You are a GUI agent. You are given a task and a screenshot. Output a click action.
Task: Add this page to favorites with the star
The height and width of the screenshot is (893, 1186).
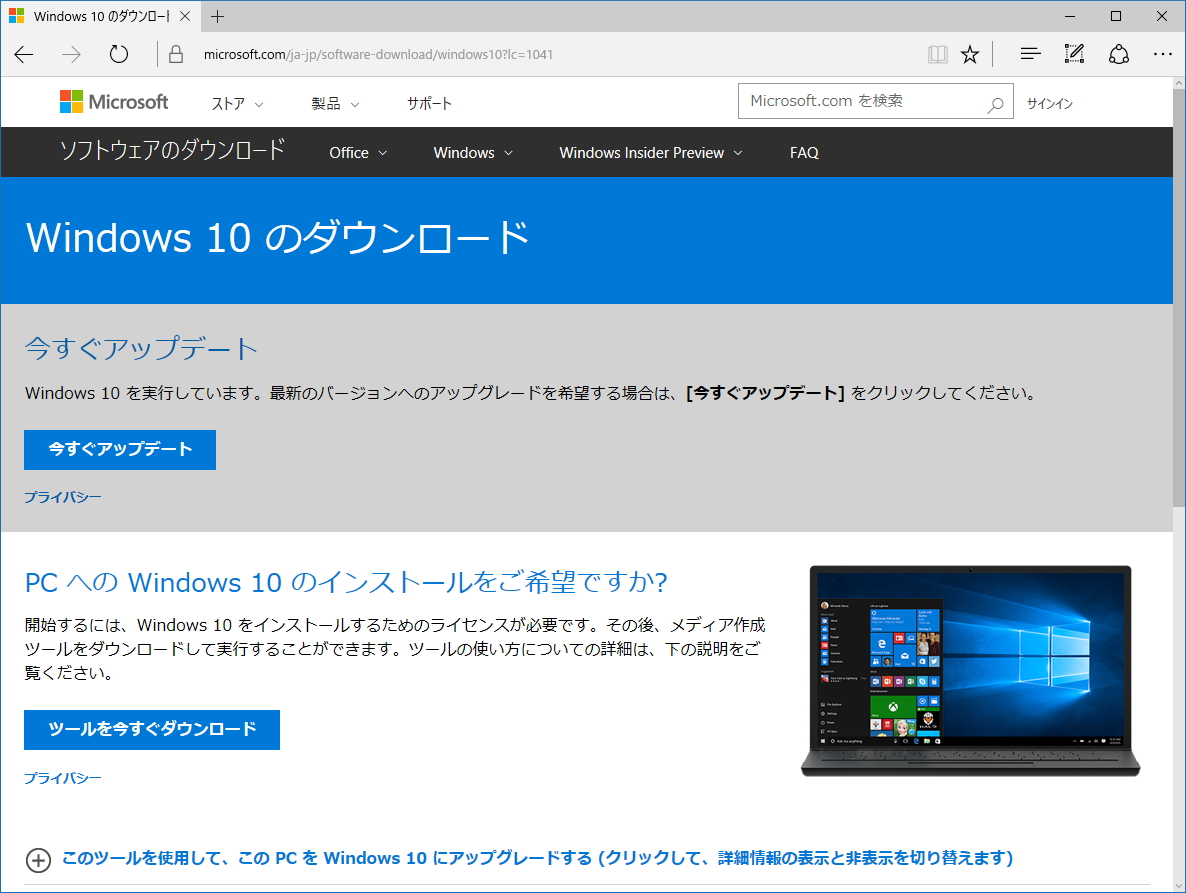(969, 54)
